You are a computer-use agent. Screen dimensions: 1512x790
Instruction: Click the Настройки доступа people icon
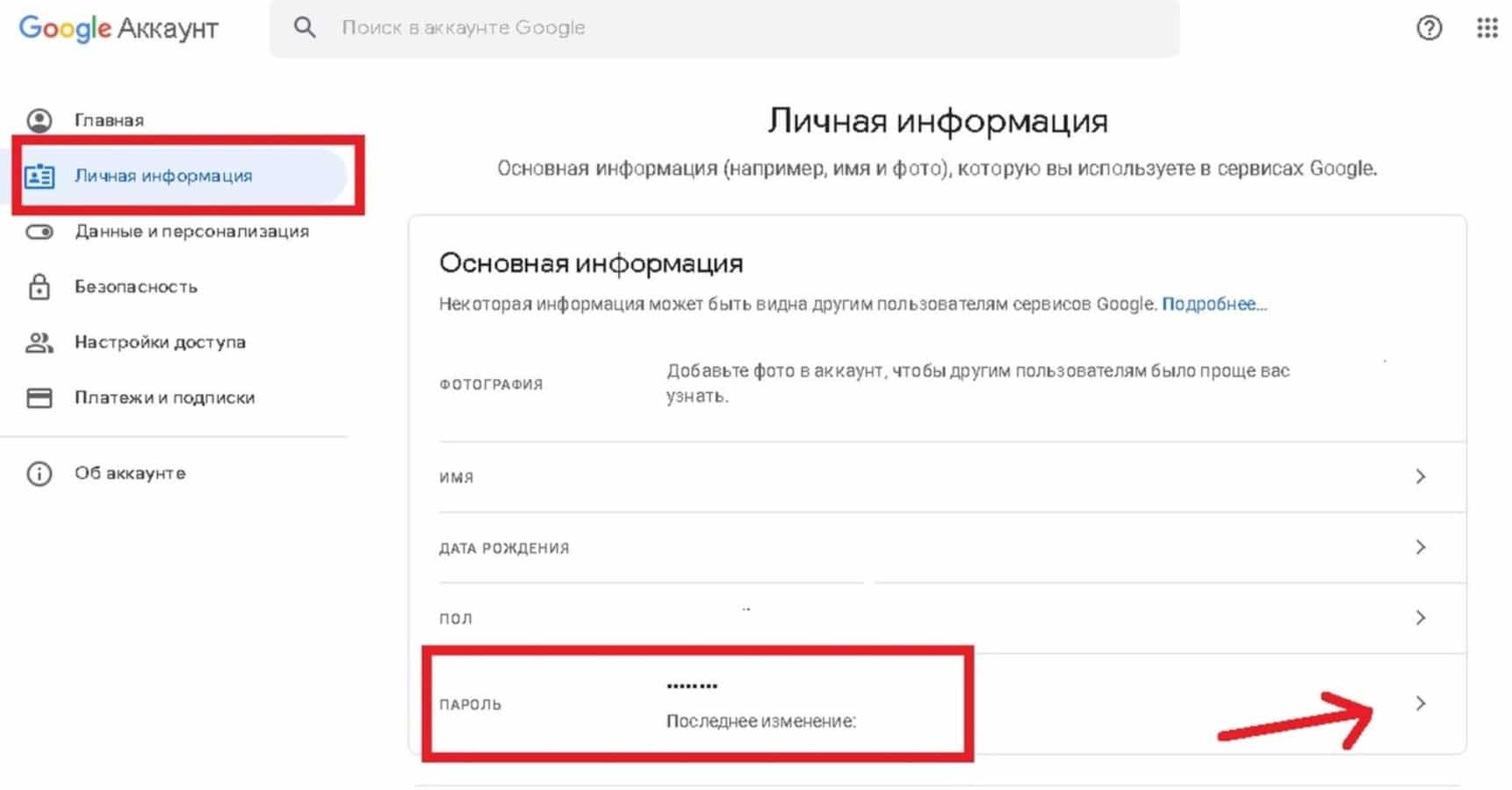[40, 342]
